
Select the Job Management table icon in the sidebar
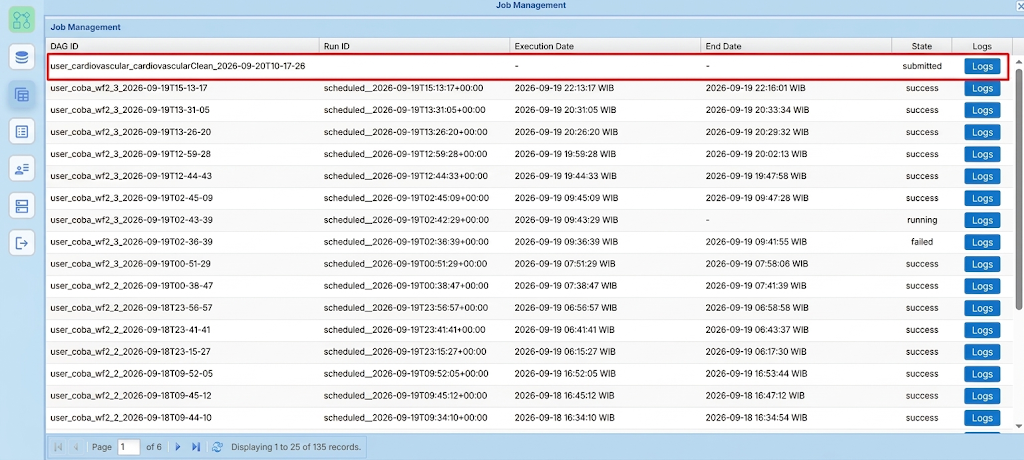pos(22,95)
